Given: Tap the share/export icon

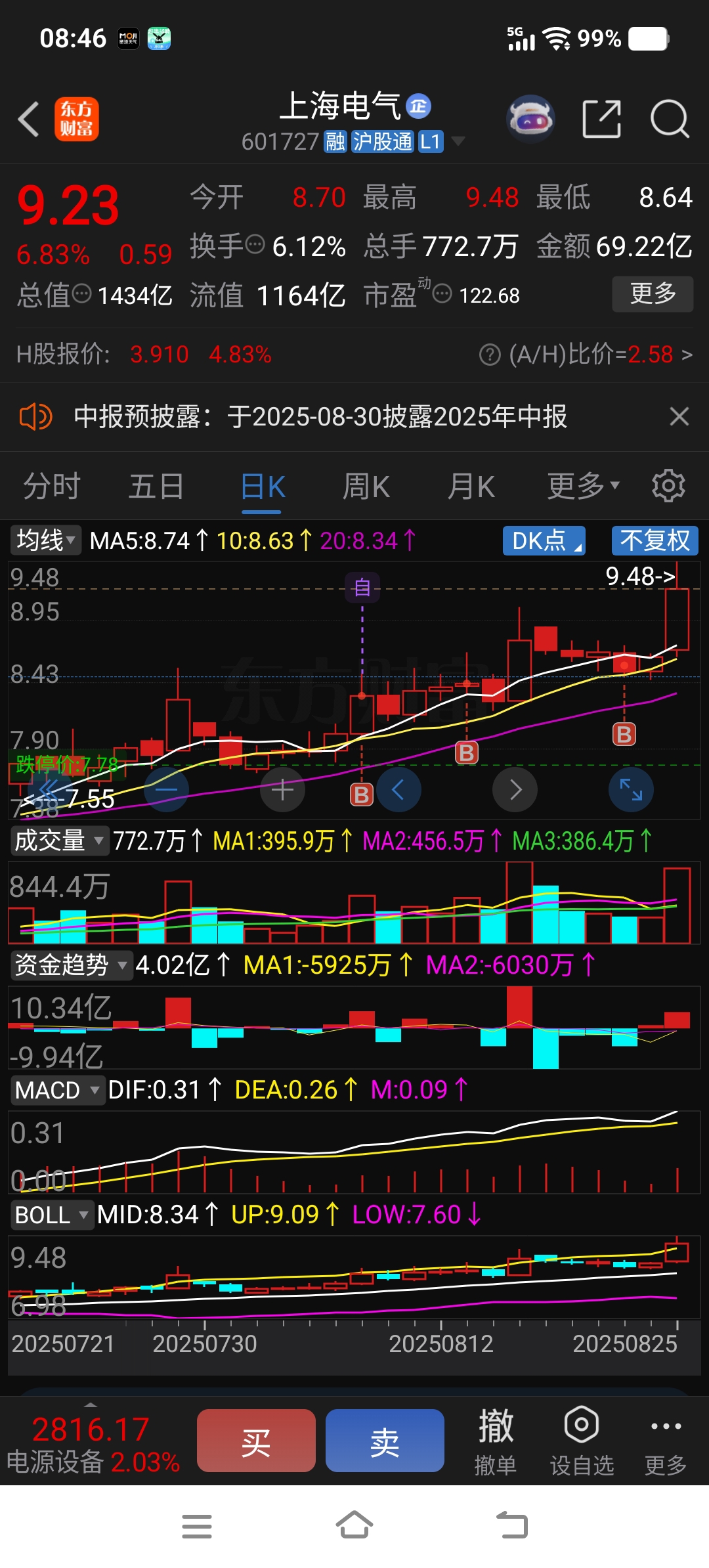Looking at the screenshot, I should click(x=601, y=119).
